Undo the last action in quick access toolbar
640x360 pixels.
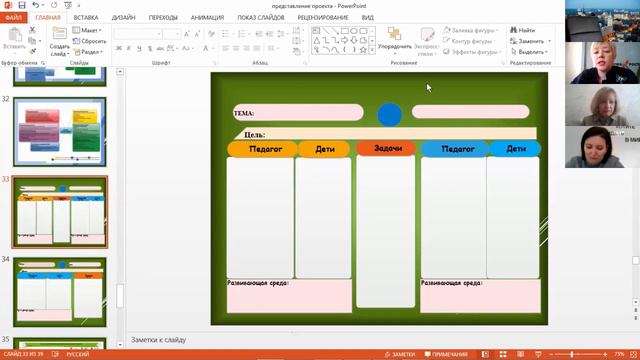click(x=36, y=5)
